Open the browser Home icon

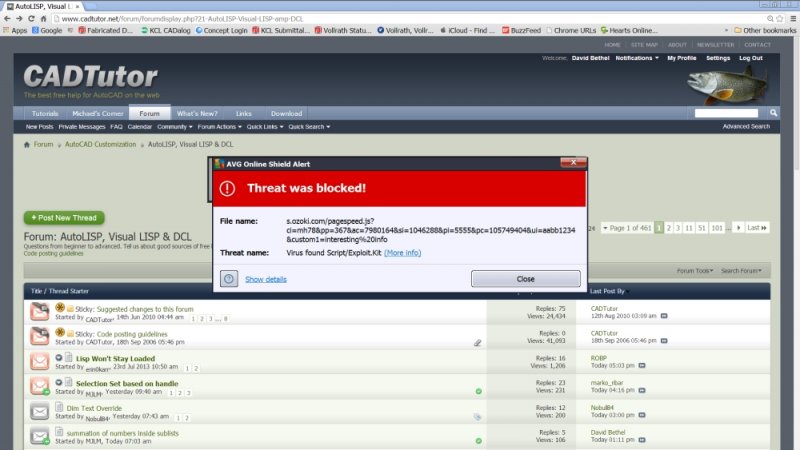tap(43, 18)
